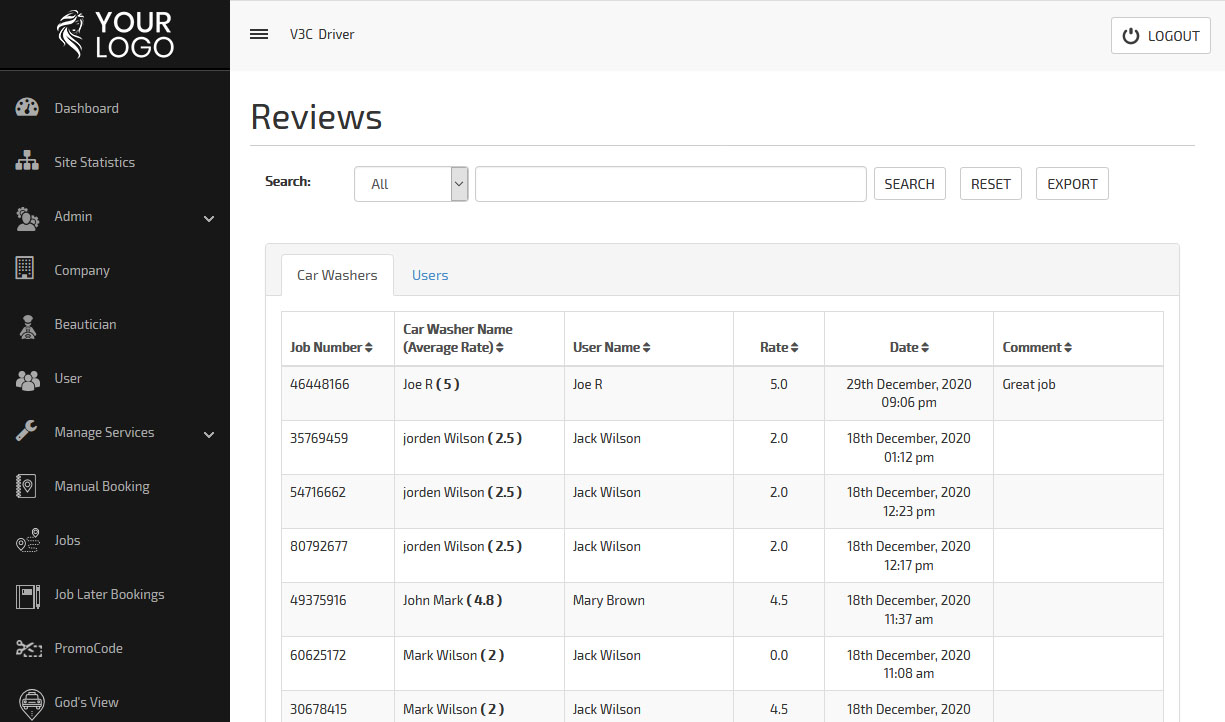Viewport: 1225px width, 722px height.
Task: Click the YOUR LOGO lion image
Action: [71, 34]
